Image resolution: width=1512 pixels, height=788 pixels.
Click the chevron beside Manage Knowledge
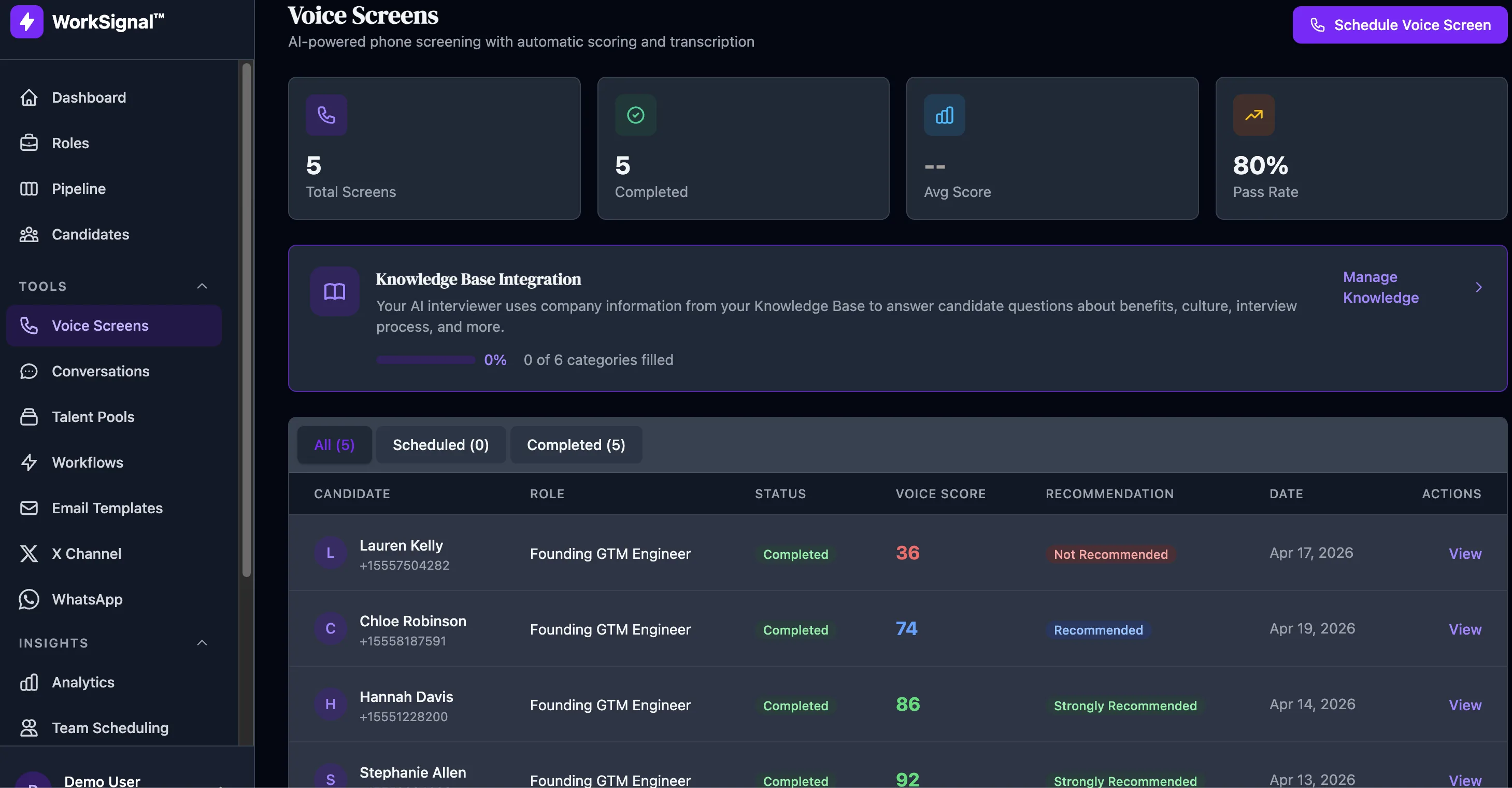[1478, 287]
